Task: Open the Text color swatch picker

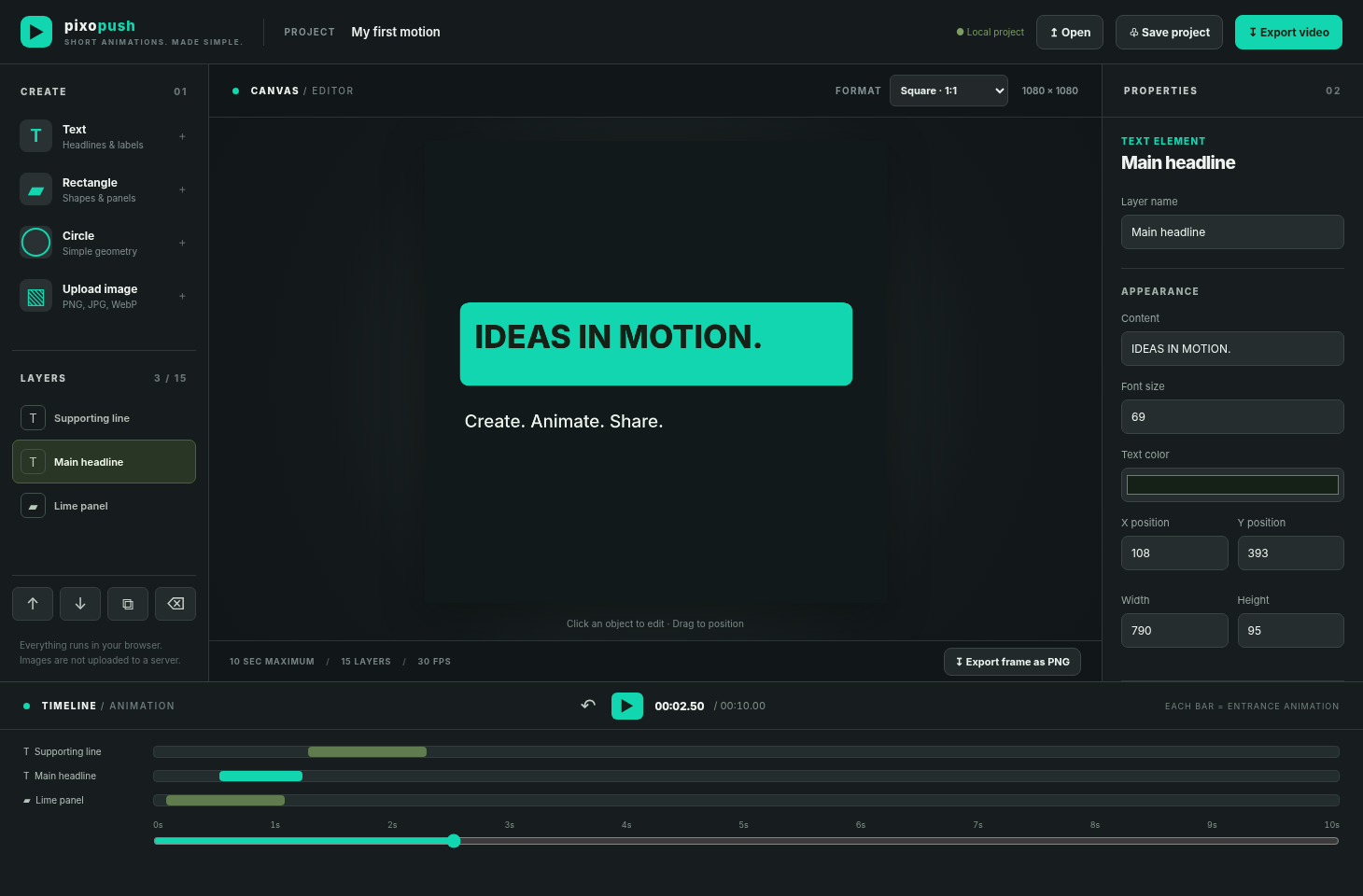Action: (x=1232, y=485)
